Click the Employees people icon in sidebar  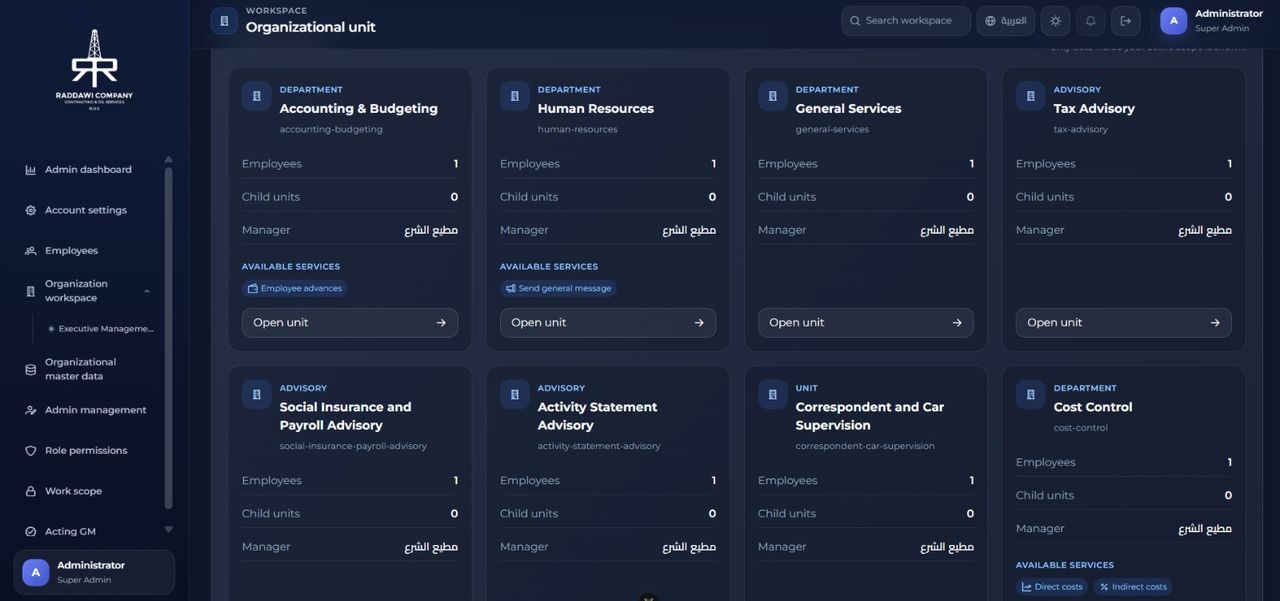[30, 251]
